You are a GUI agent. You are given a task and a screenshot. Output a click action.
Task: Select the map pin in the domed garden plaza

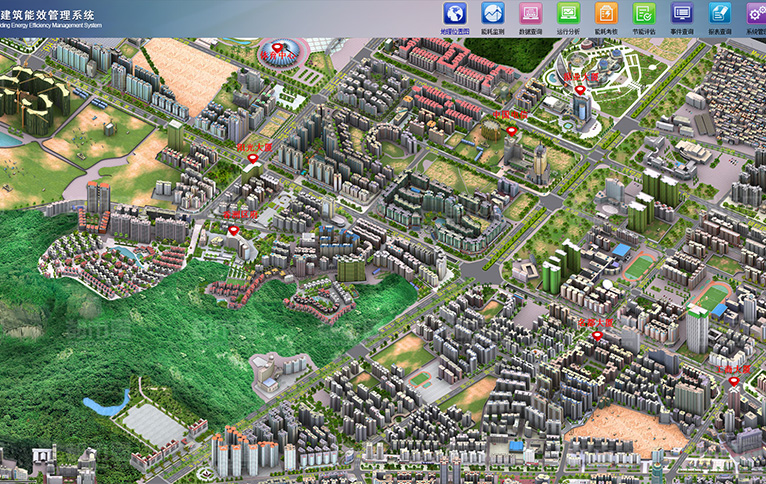pyautogui.click(x=579, y=90)
